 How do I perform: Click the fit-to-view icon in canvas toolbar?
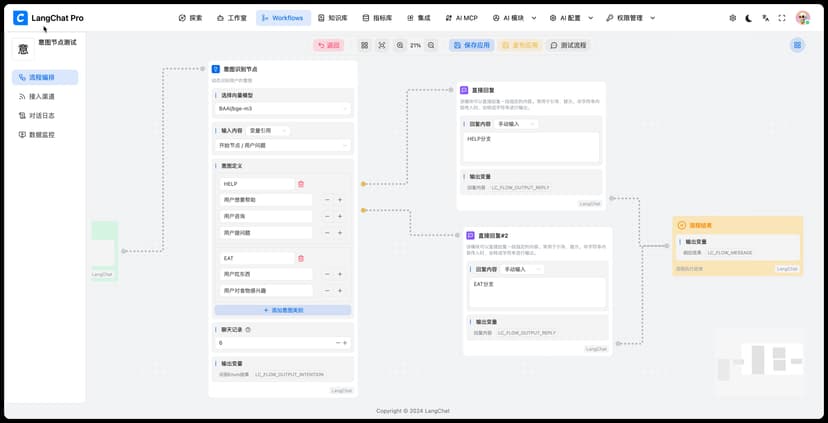tap(381, 45)
